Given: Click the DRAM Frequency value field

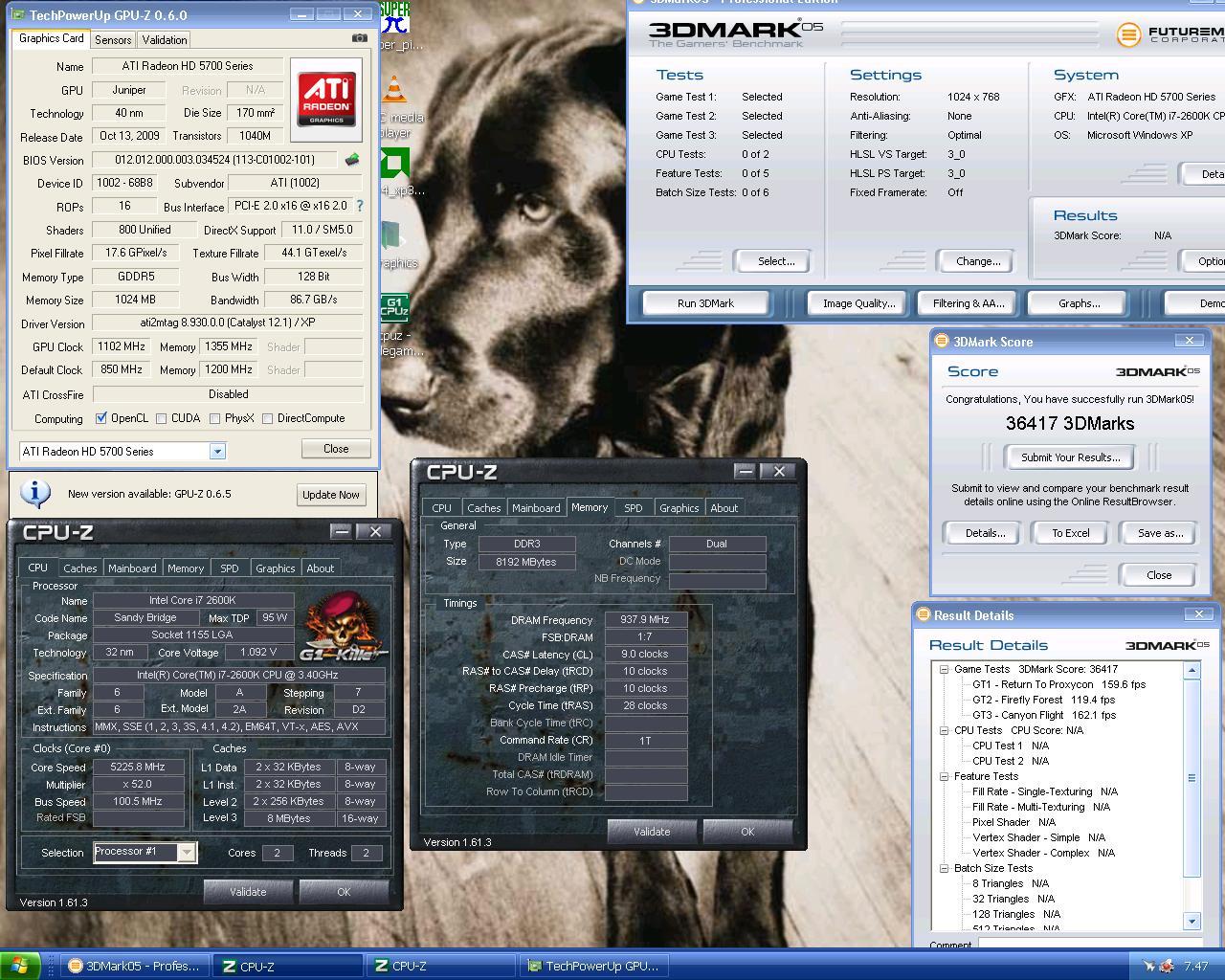Looking at the screenshot, I should [x=645, y=619].
